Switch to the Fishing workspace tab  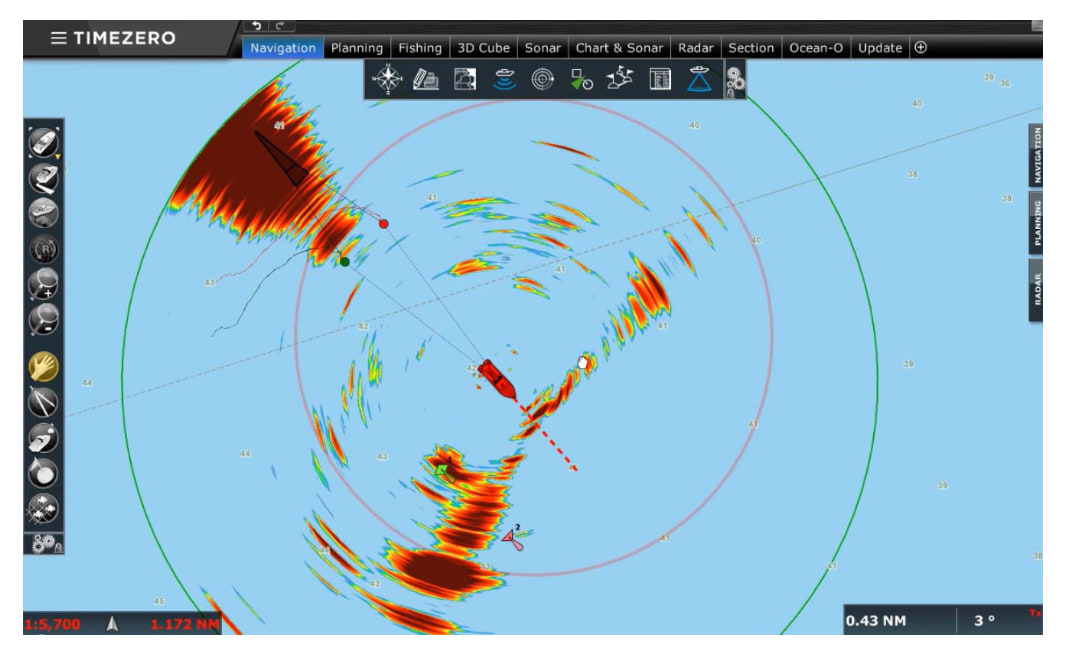click(420, 48)
